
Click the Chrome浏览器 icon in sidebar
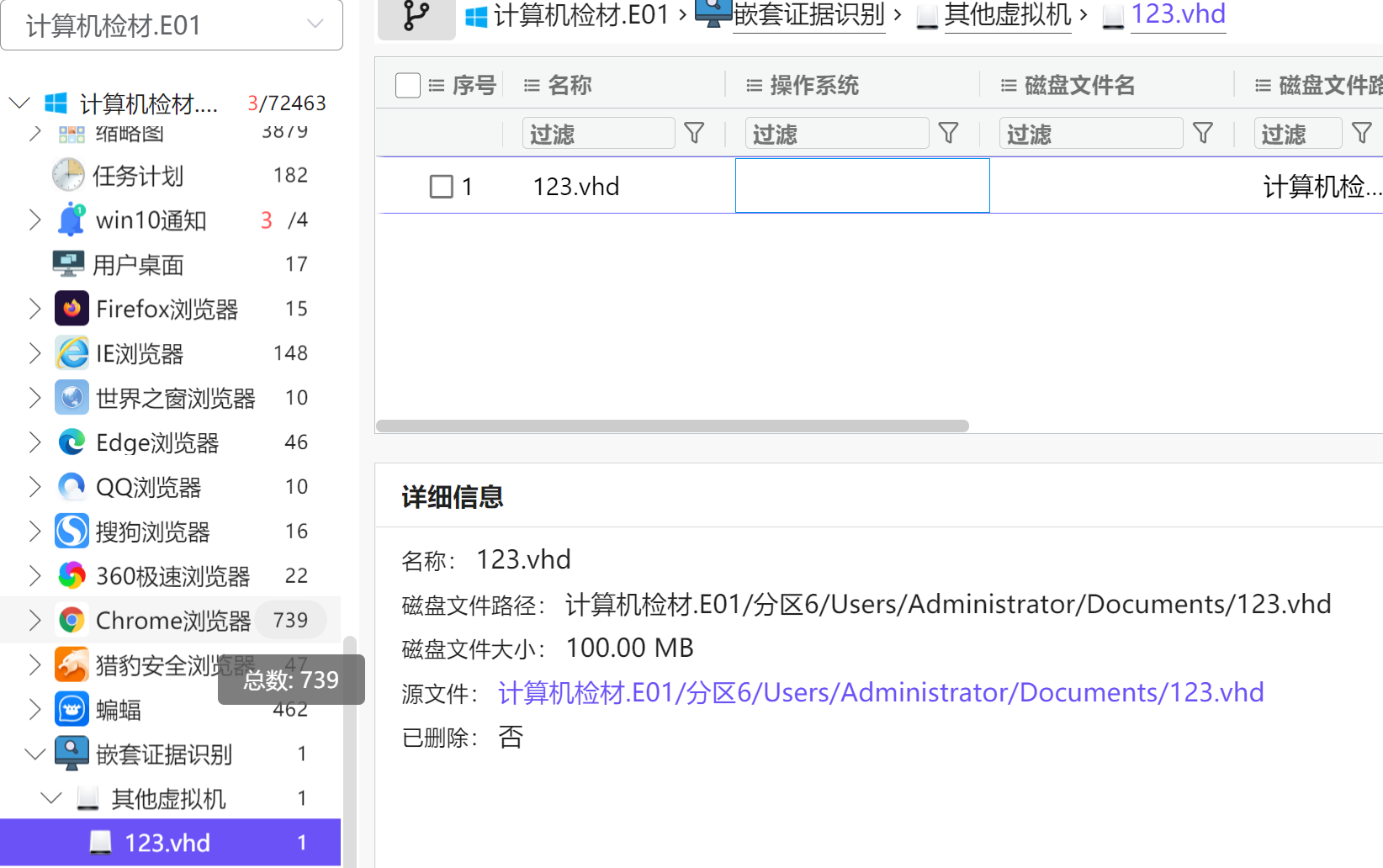pyautogui.click(x=72, y=621)
